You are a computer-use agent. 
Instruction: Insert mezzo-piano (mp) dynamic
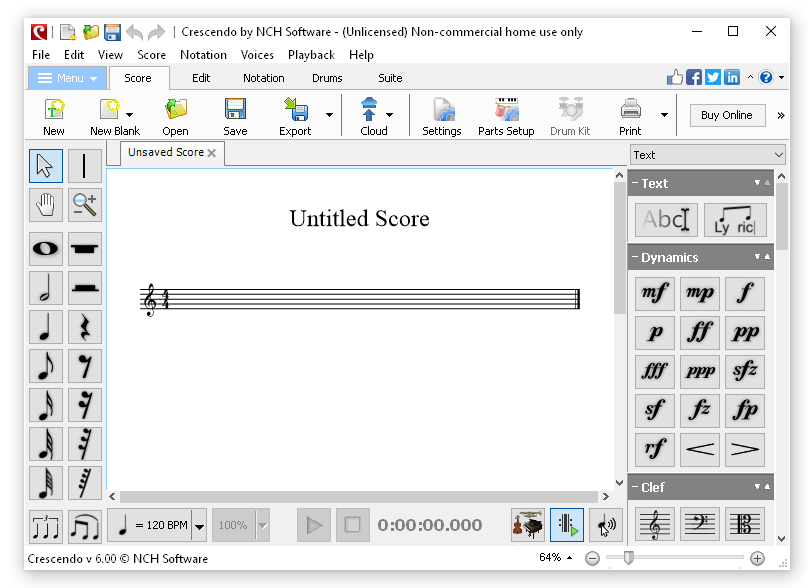click(x=700, y=293)
